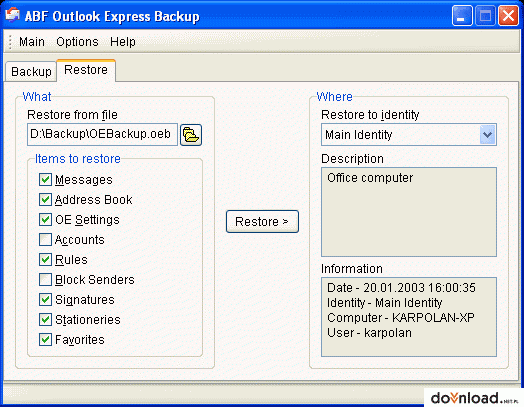The height and width of the screenshot is (407, 524).
Task: Click the 'Items to restore' group label
Action: point(78,159)
